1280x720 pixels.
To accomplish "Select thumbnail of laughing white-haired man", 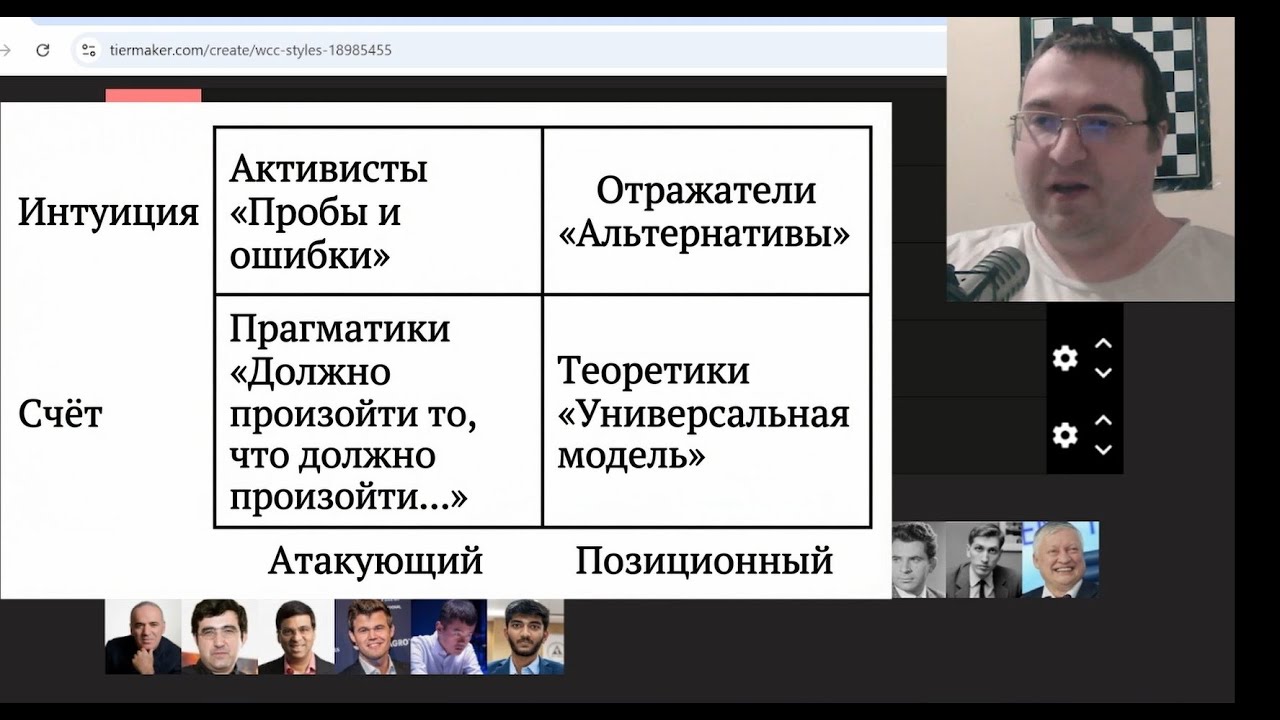I will click(x=1060, y=560).
